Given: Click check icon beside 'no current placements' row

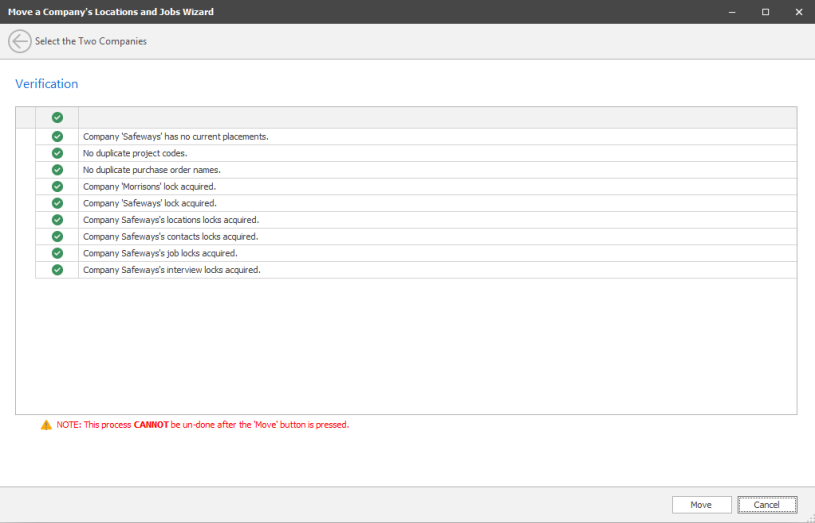Looking at the screenshot, I should [x=57, y=136].
